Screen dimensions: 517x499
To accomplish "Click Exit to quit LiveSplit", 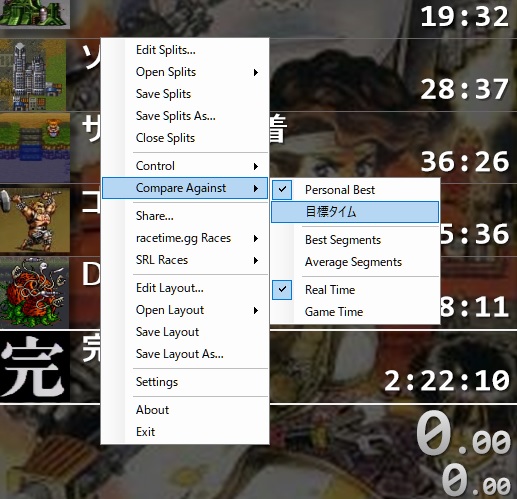I will point(185,432).
